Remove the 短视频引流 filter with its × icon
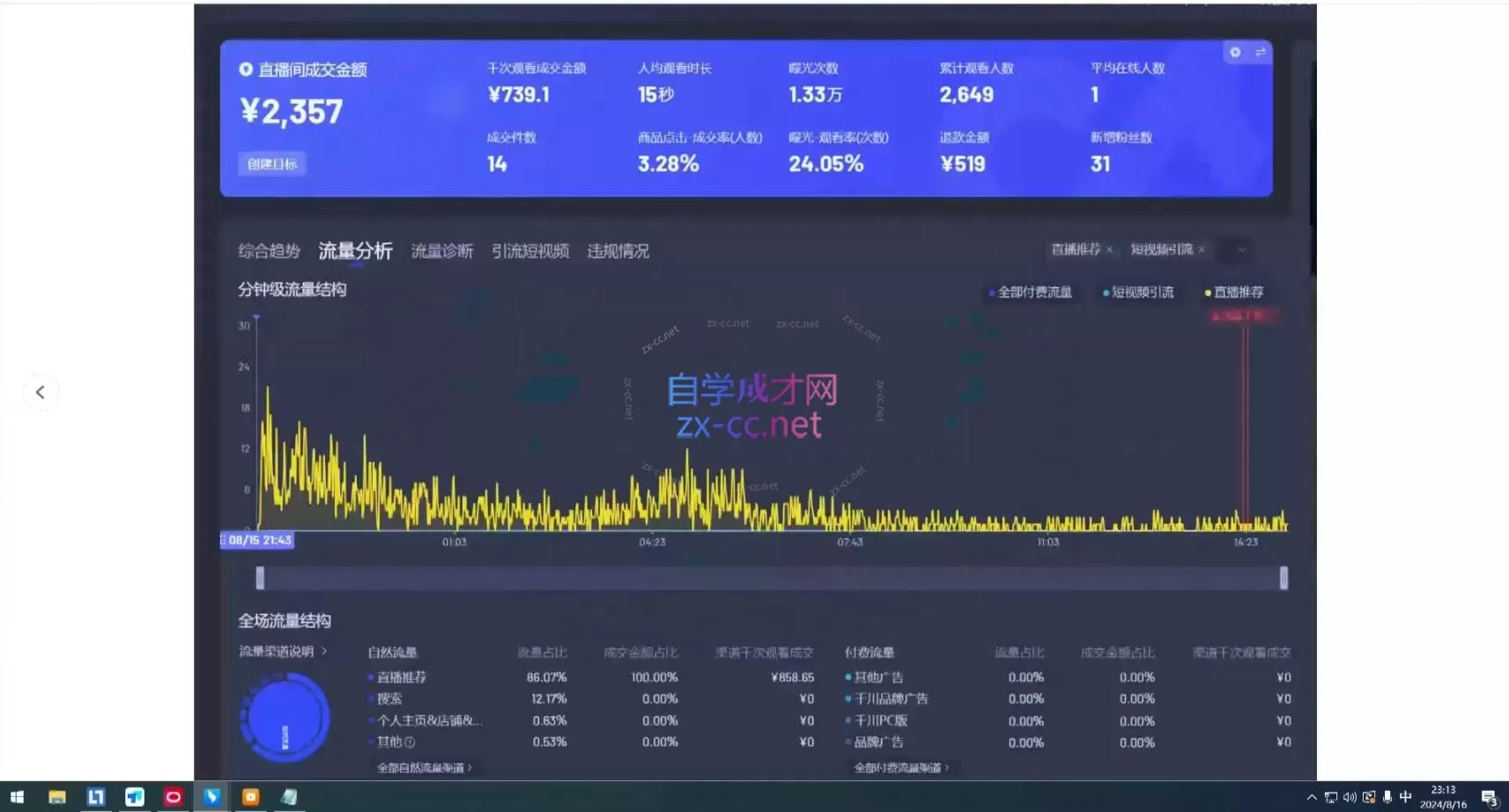Viewport: 1509px width, 812px height. [1202, 250]
